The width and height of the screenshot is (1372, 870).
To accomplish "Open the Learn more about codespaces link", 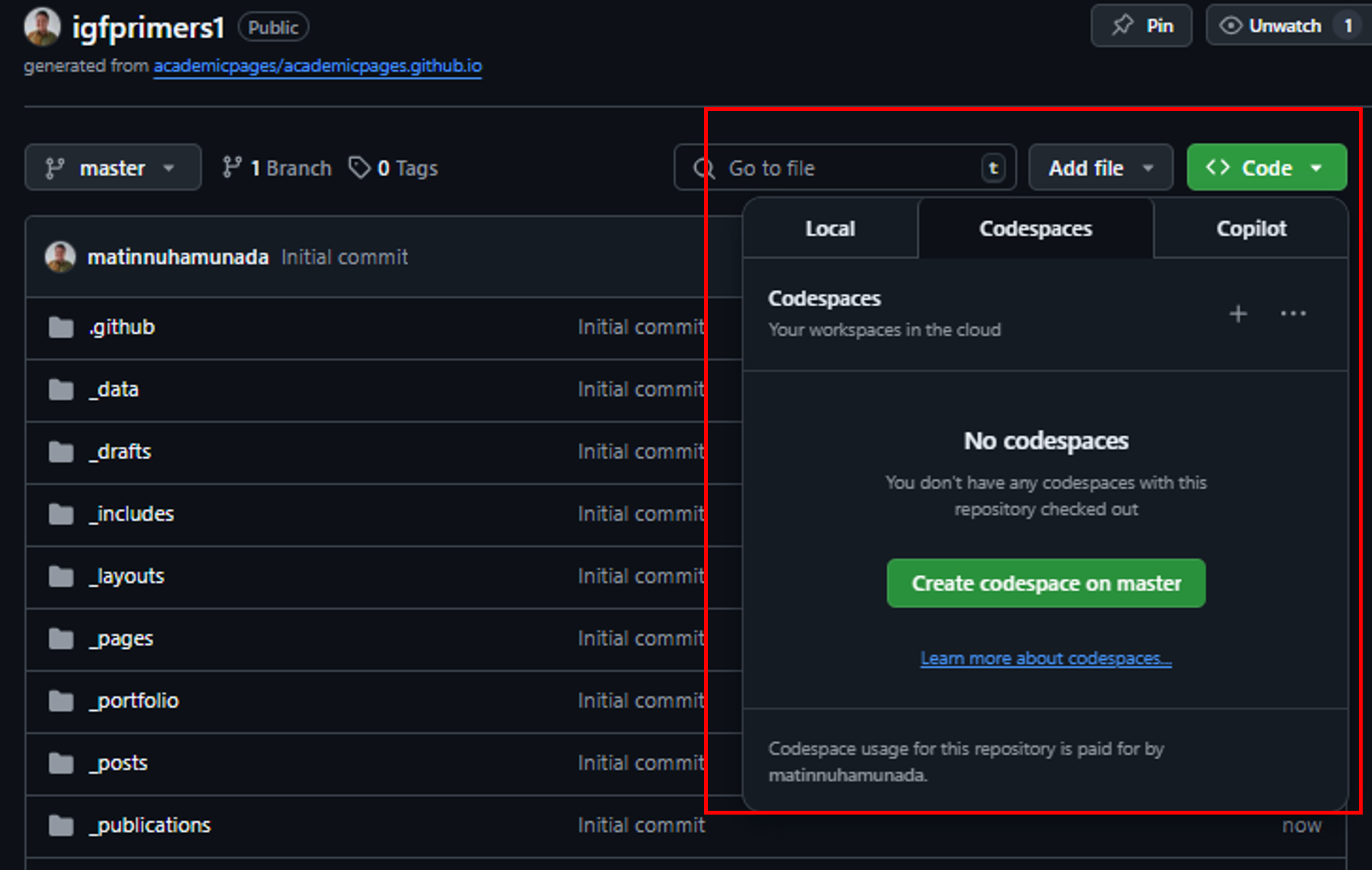I will [1046, 658].
